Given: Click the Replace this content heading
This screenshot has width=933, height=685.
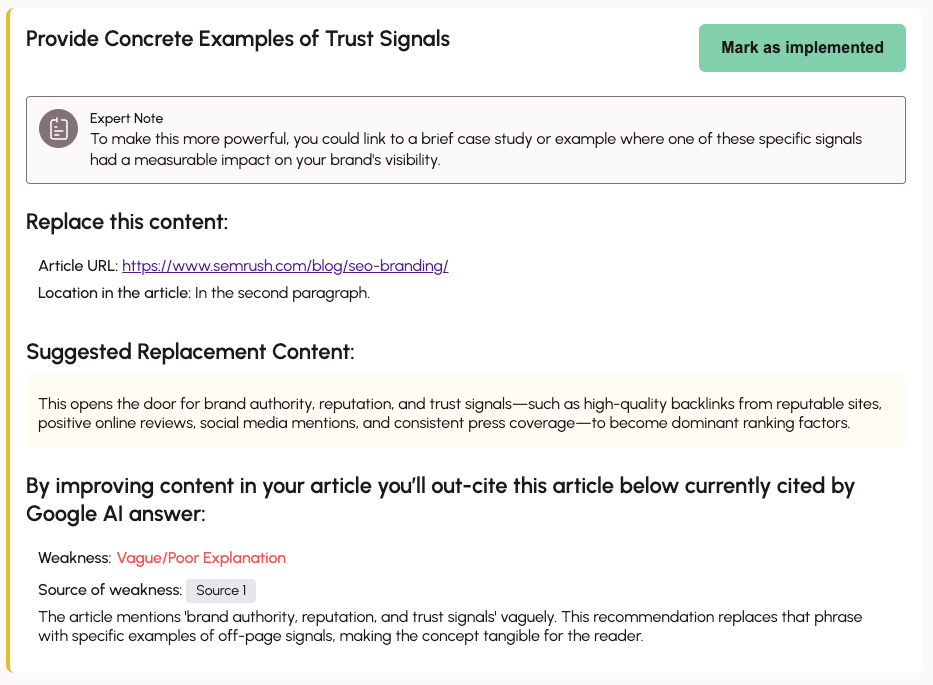Looking at the screenshot, I should pyautogui.click(x=127, y=222).
